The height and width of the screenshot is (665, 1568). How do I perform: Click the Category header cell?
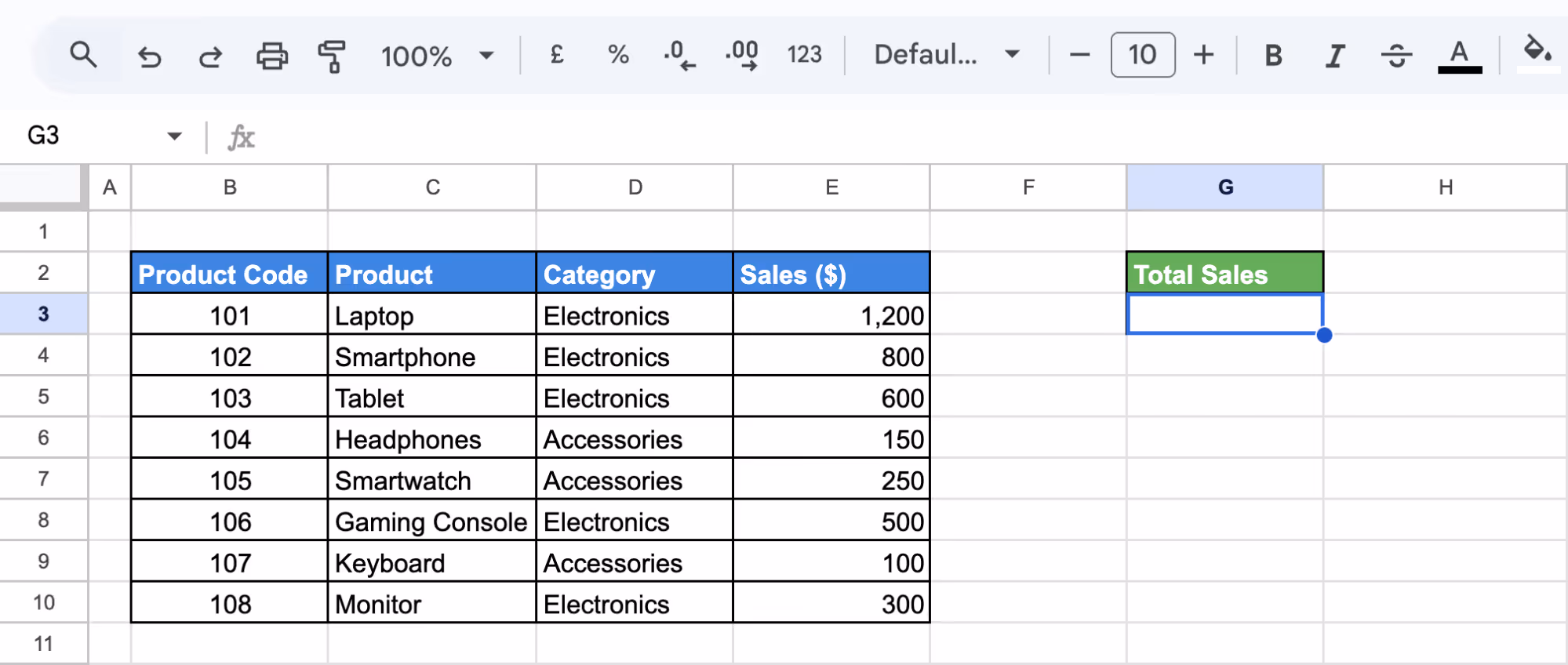click(x=635, y=273)
